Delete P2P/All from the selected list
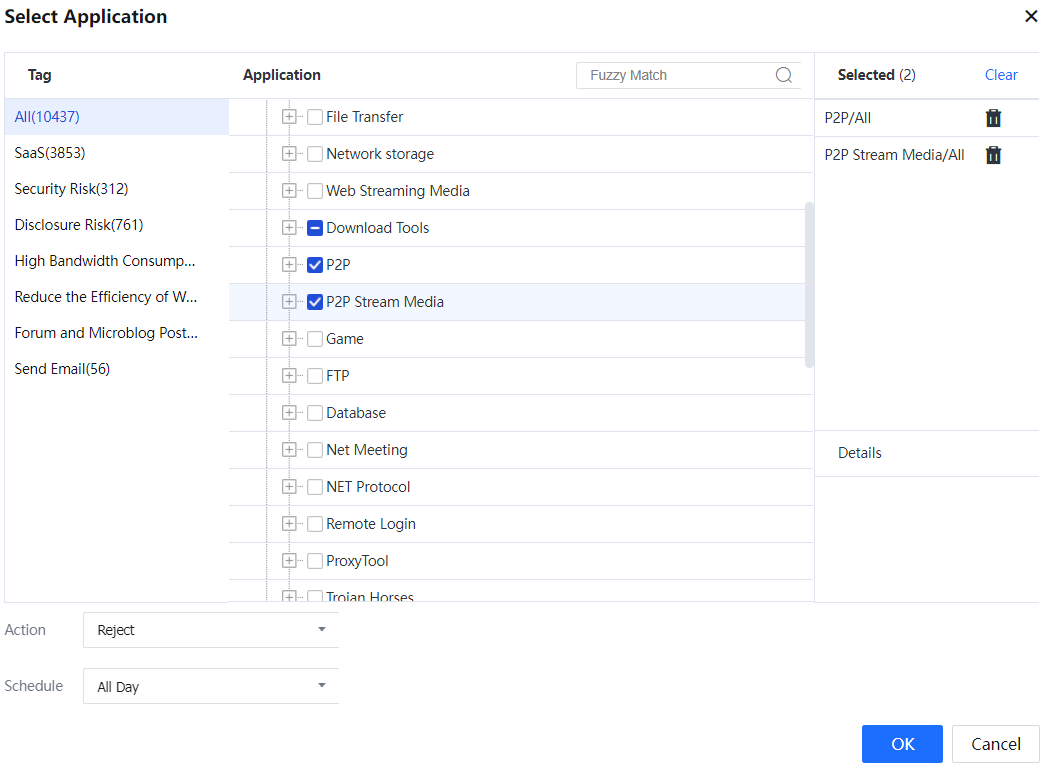 [993, 118]
